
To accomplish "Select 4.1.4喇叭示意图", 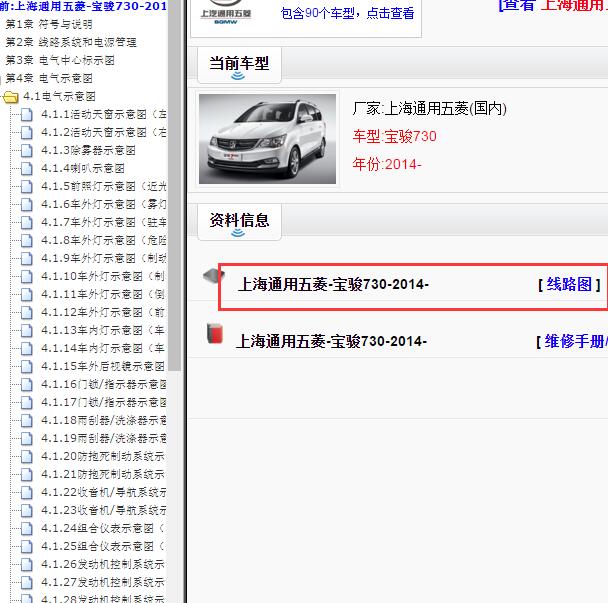I will pyautogui.click(x=83, y=168).
